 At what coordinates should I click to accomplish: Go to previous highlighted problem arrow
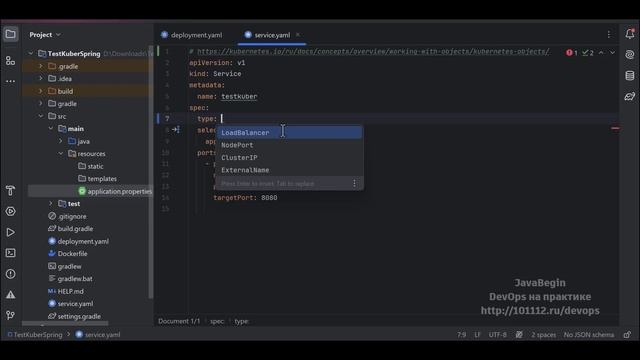click(x=601, y=53)
